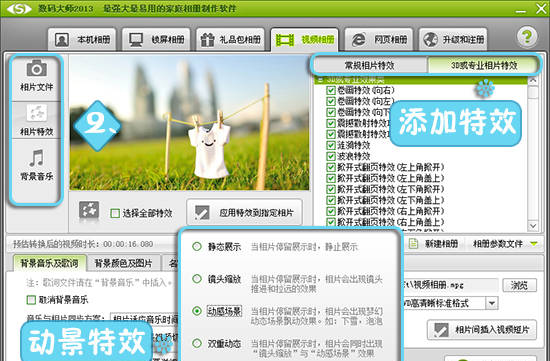Switch to the 本机相册 tab

pos(82,40)
